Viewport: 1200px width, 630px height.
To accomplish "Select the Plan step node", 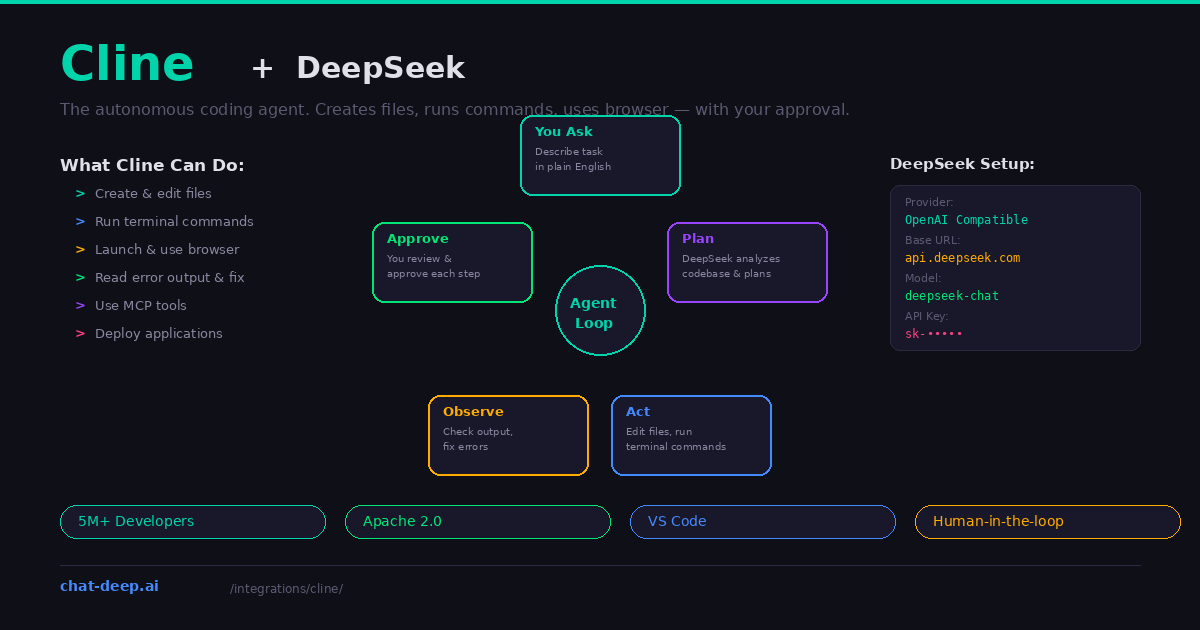I will click(747, 262).
